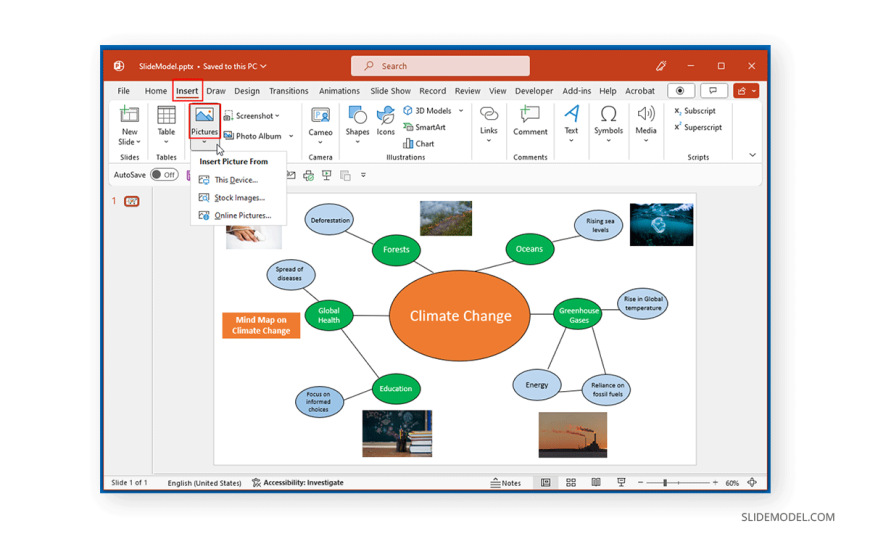
Task: Apply Superscript formatting
Action: coord(698,127)
